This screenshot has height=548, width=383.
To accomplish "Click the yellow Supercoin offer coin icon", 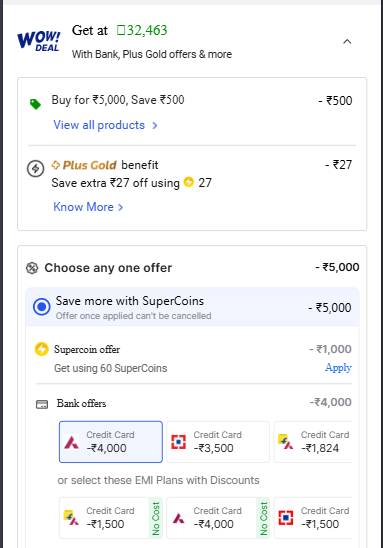I will pos(42,349).
